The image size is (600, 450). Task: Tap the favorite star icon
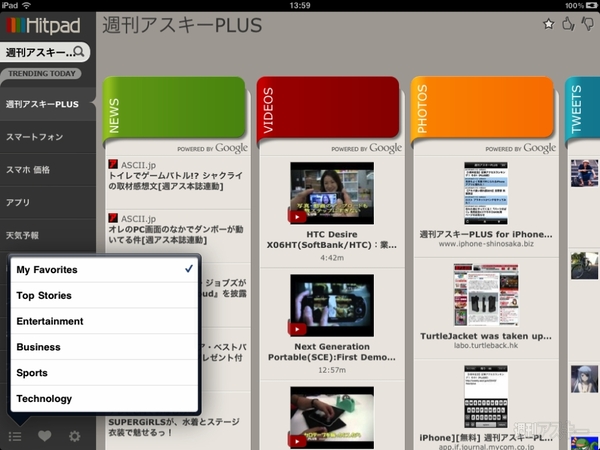tap(548, 24)
